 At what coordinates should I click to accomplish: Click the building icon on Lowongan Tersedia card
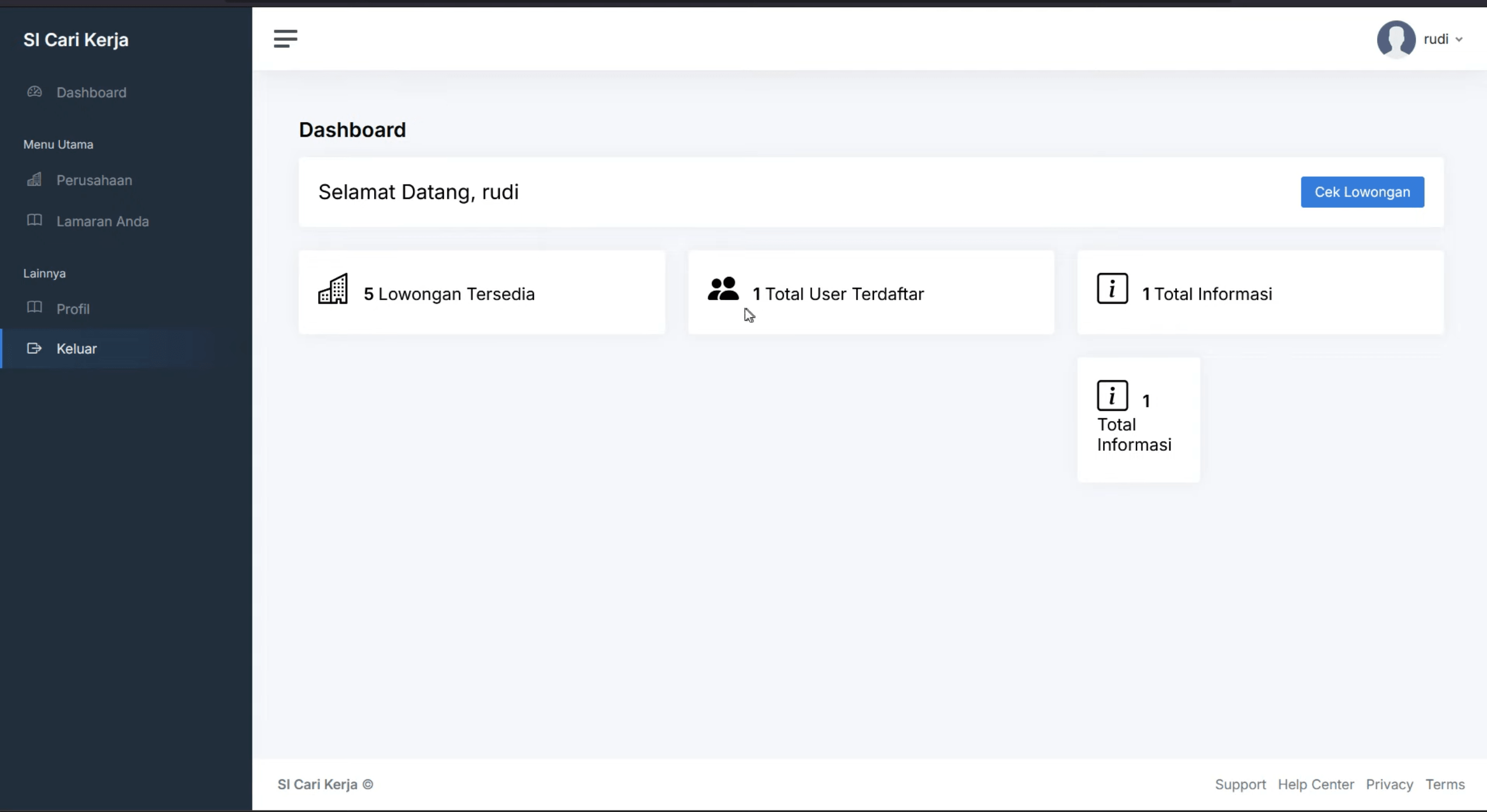pyautogui.click(x=333, y=289)
